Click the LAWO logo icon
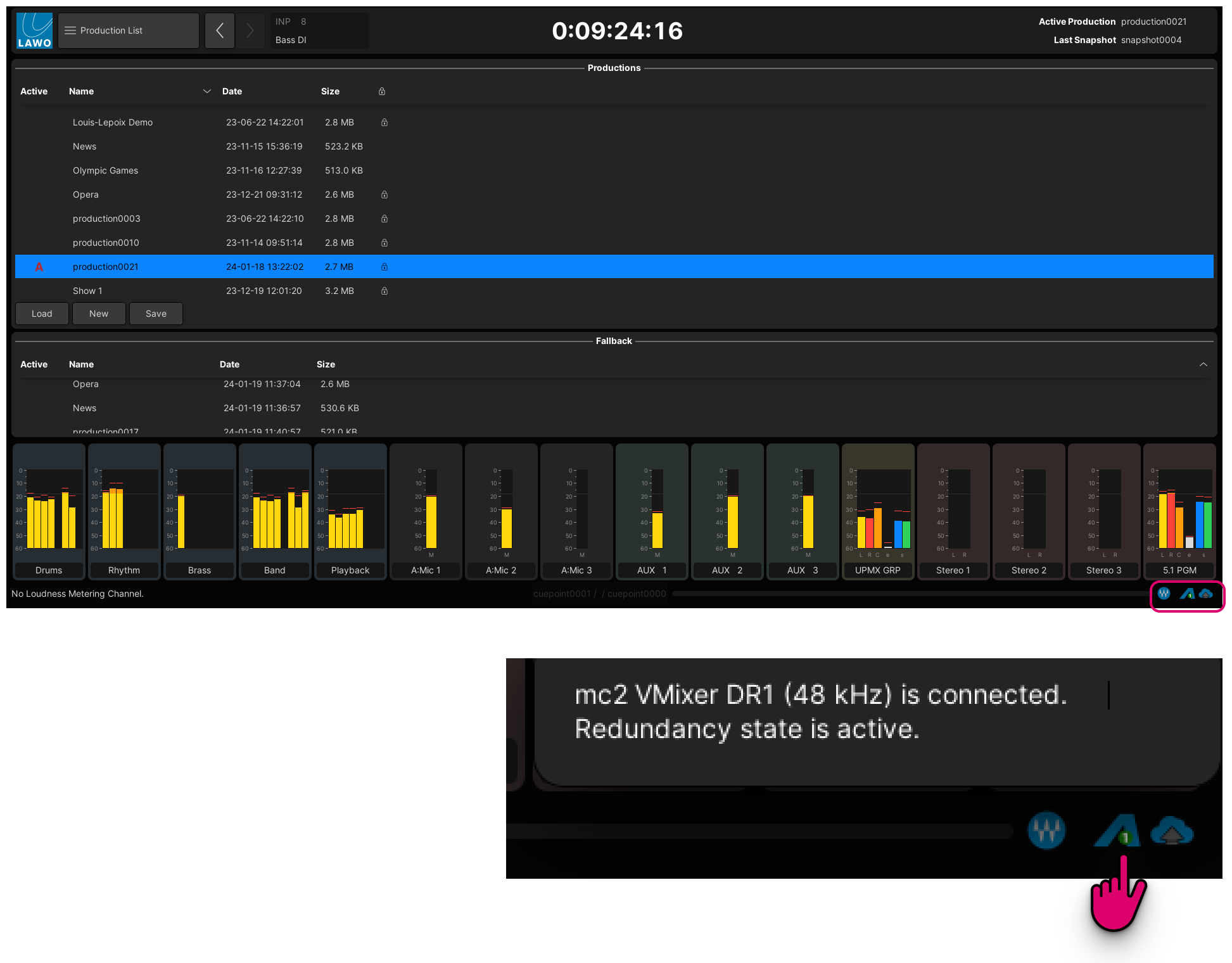Screen dimensions: 1232x963 [x=34, y=30]
